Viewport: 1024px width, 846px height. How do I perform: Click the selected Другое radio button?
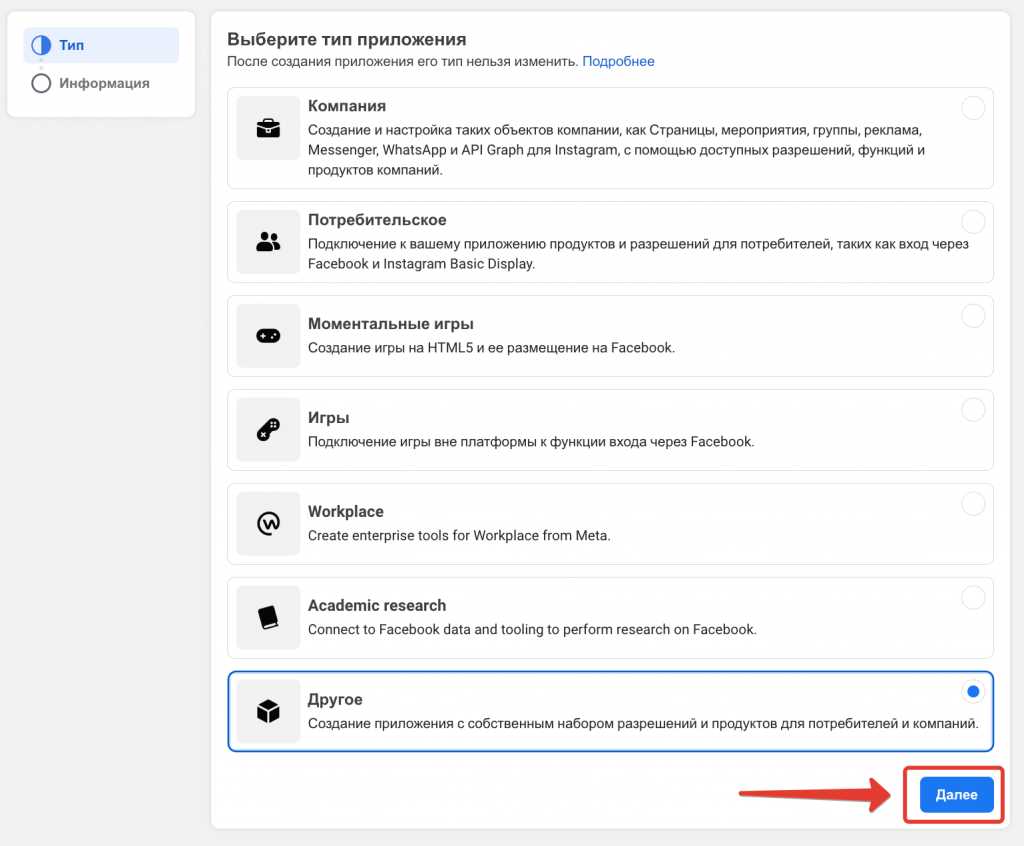pos(973,692)
